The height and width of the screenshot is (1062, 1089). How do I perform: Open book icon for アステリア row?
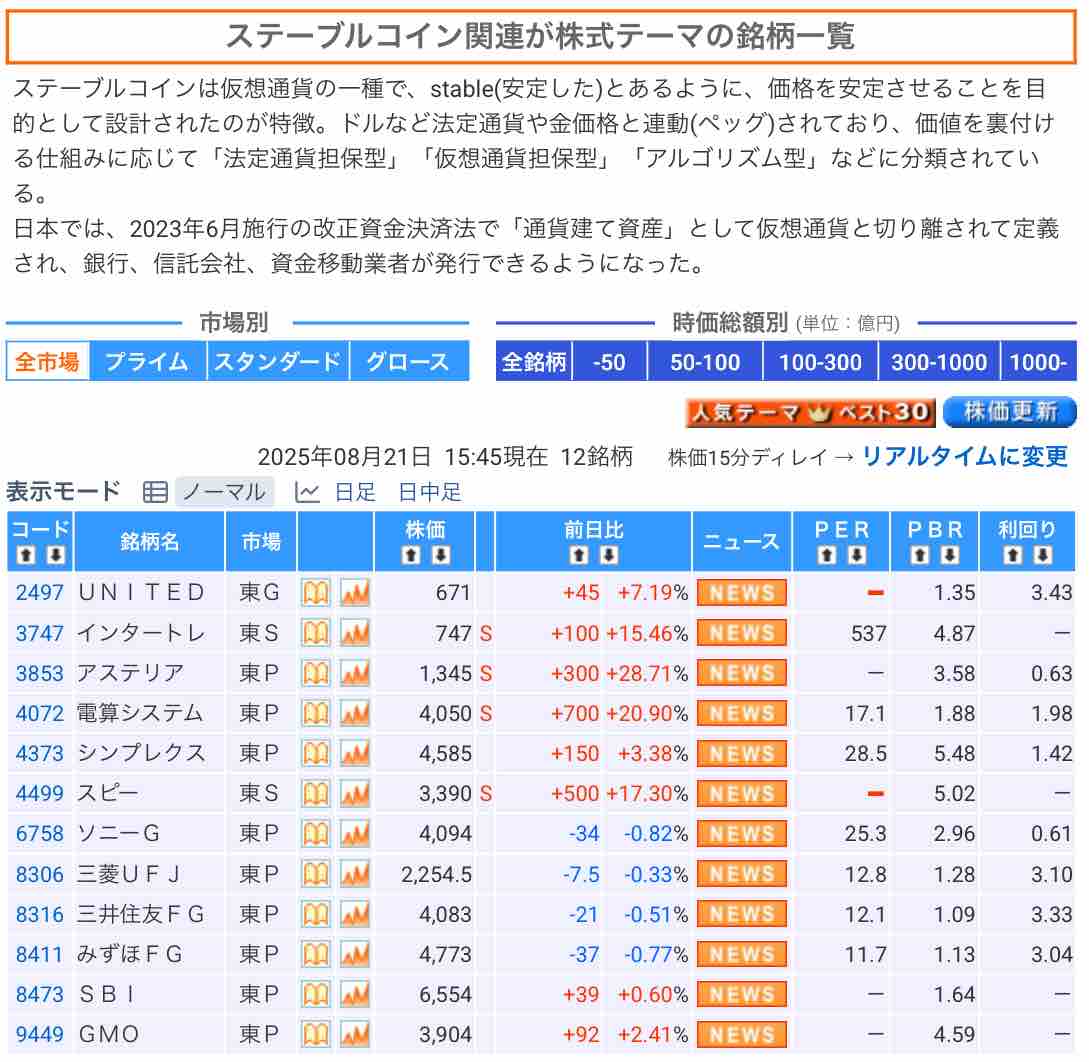[315, 673]
